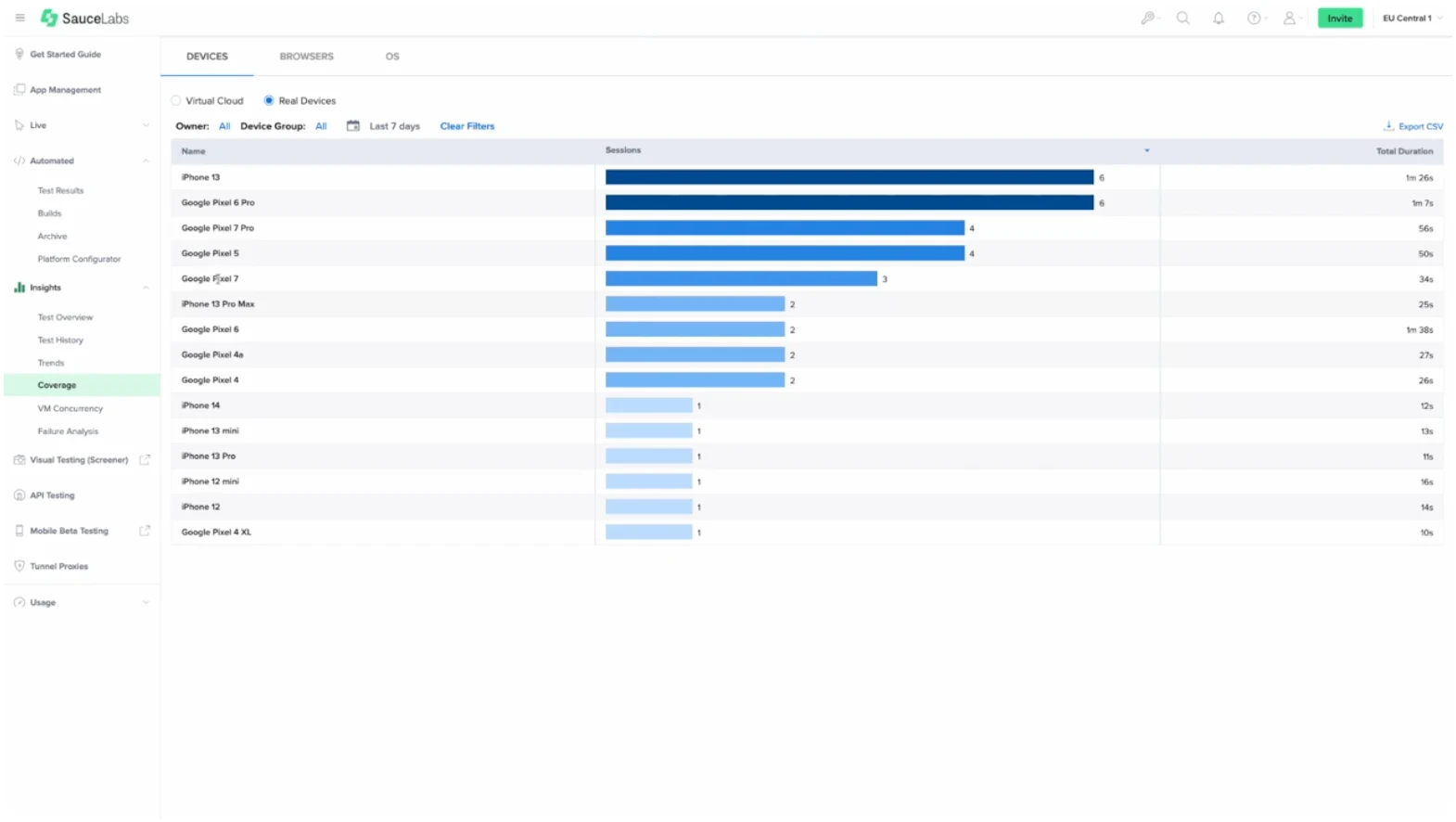This screenshot has height=822, width=1456.
Task: Click the iPhone 12 mini row name
Action: [x=210, y=482]
